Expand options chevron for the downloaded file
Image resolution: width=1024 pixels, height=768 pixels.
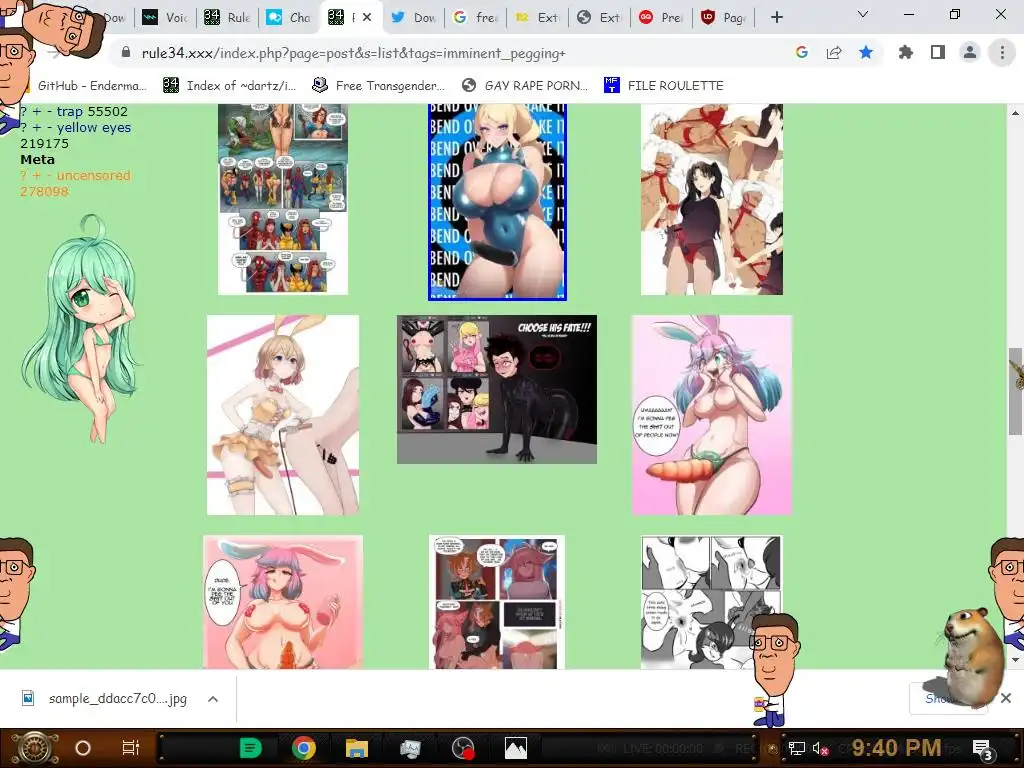213,699
